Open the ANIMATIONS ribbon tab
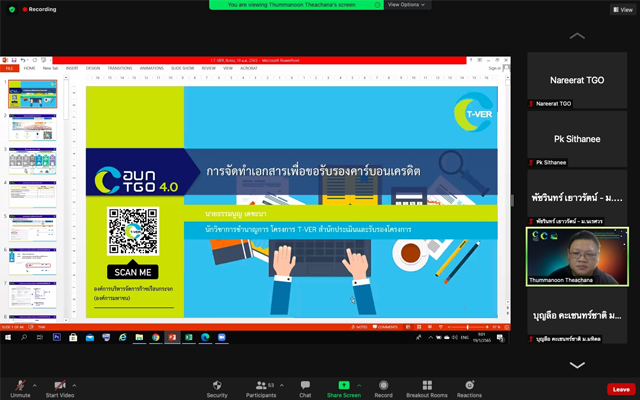The height and width of the screenshot is (400, 640). [151, 68]
